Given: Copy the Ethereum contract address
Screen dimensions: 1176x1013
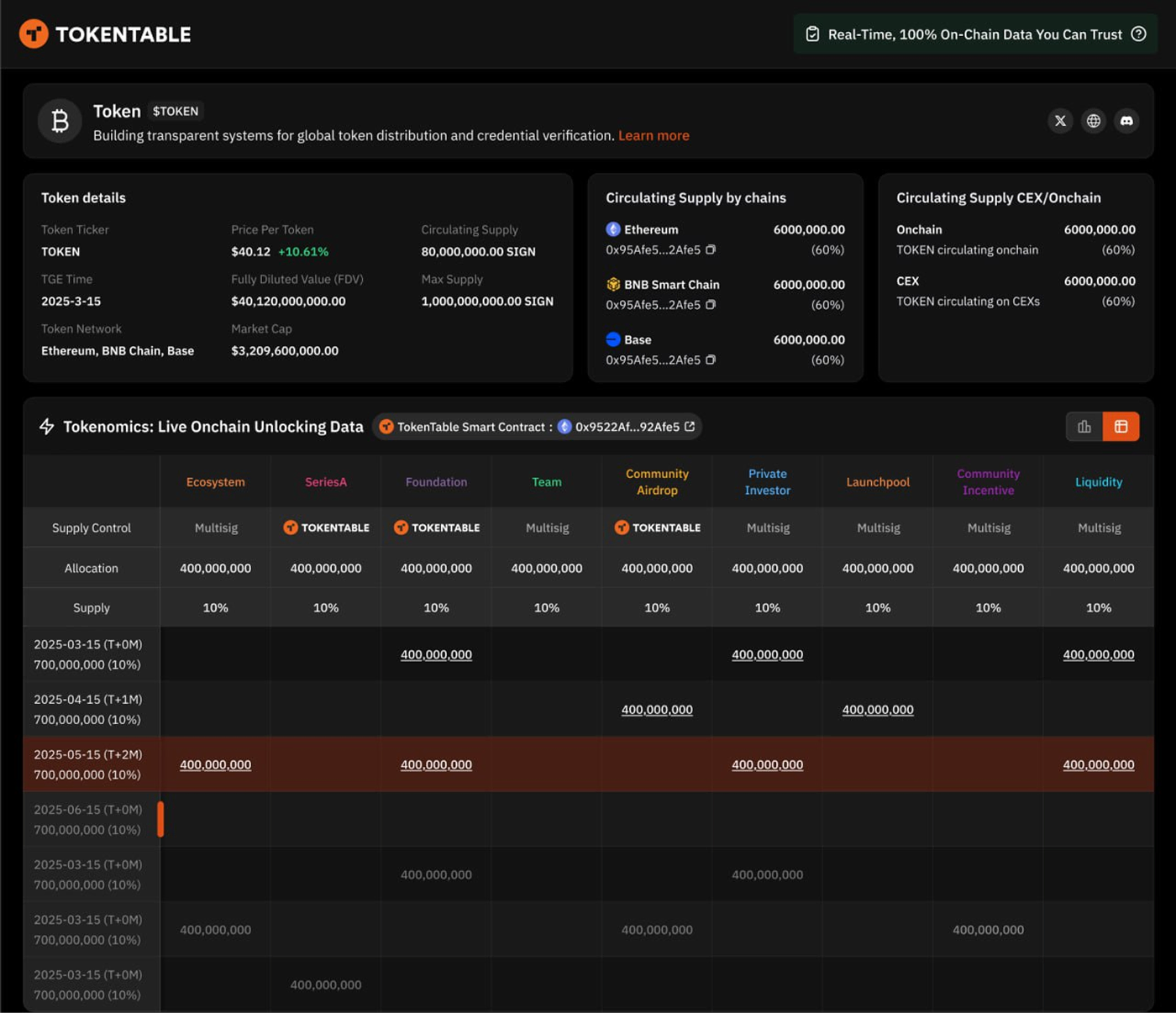Looking at the screenshot, I should pyautogui.click(x=711, y=249).
